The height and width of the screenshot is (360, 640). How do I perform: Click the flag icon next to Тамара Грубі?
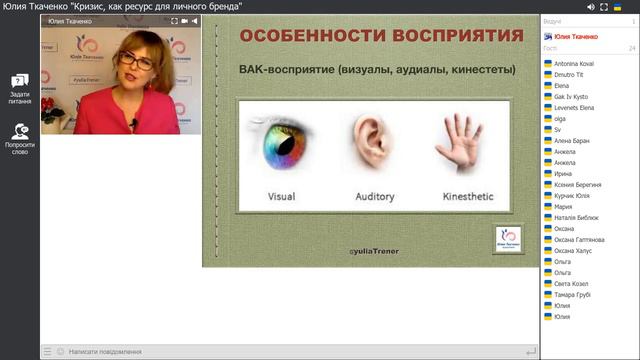coord(548,295)
